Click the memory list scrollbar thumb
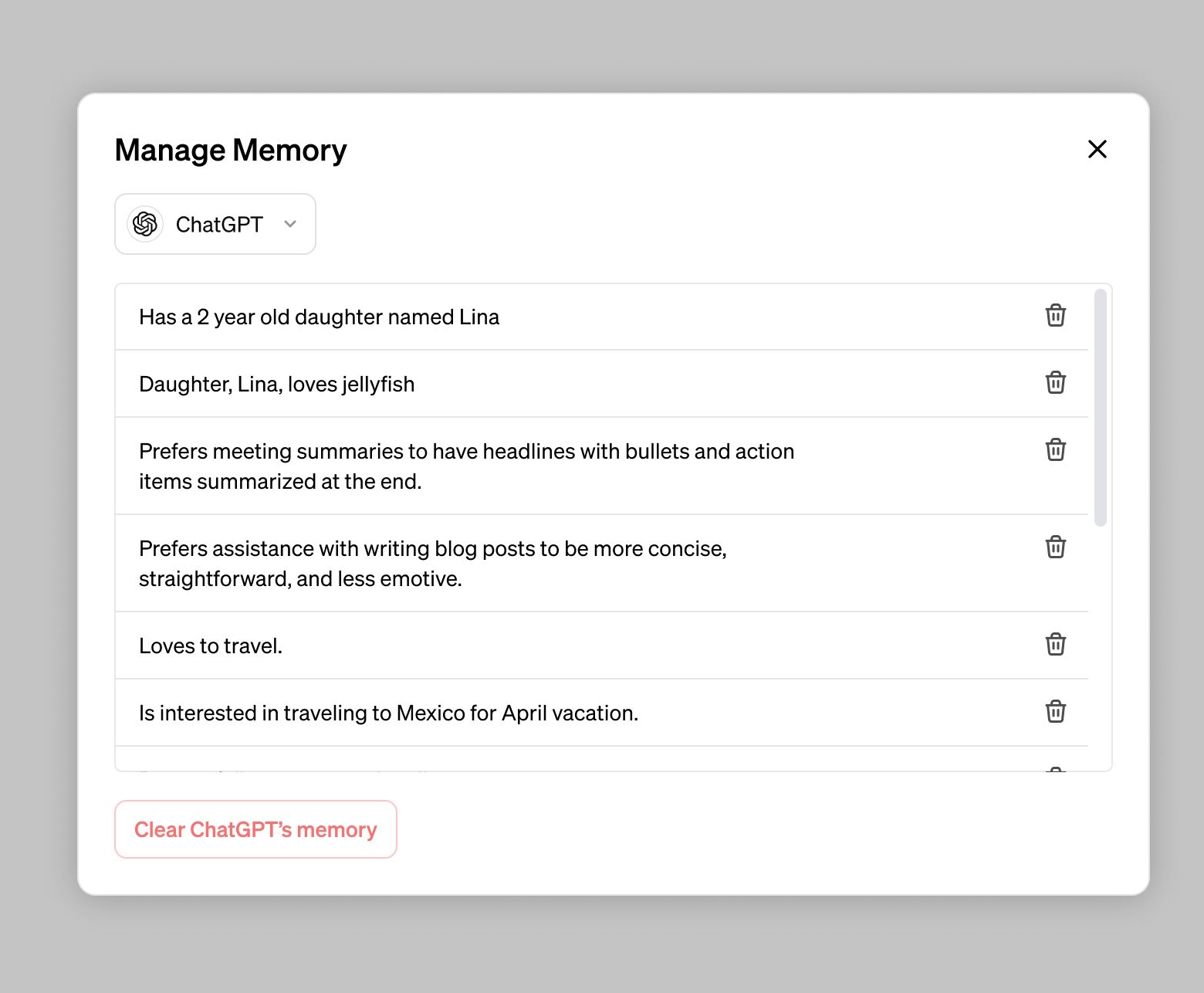 (1100, 407)
